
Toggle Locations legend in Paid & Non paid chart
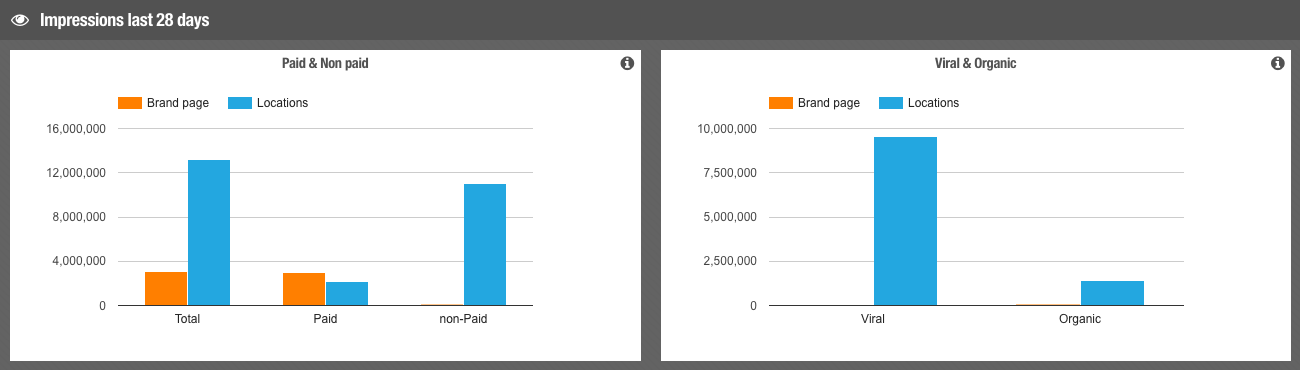pos(268,103)
